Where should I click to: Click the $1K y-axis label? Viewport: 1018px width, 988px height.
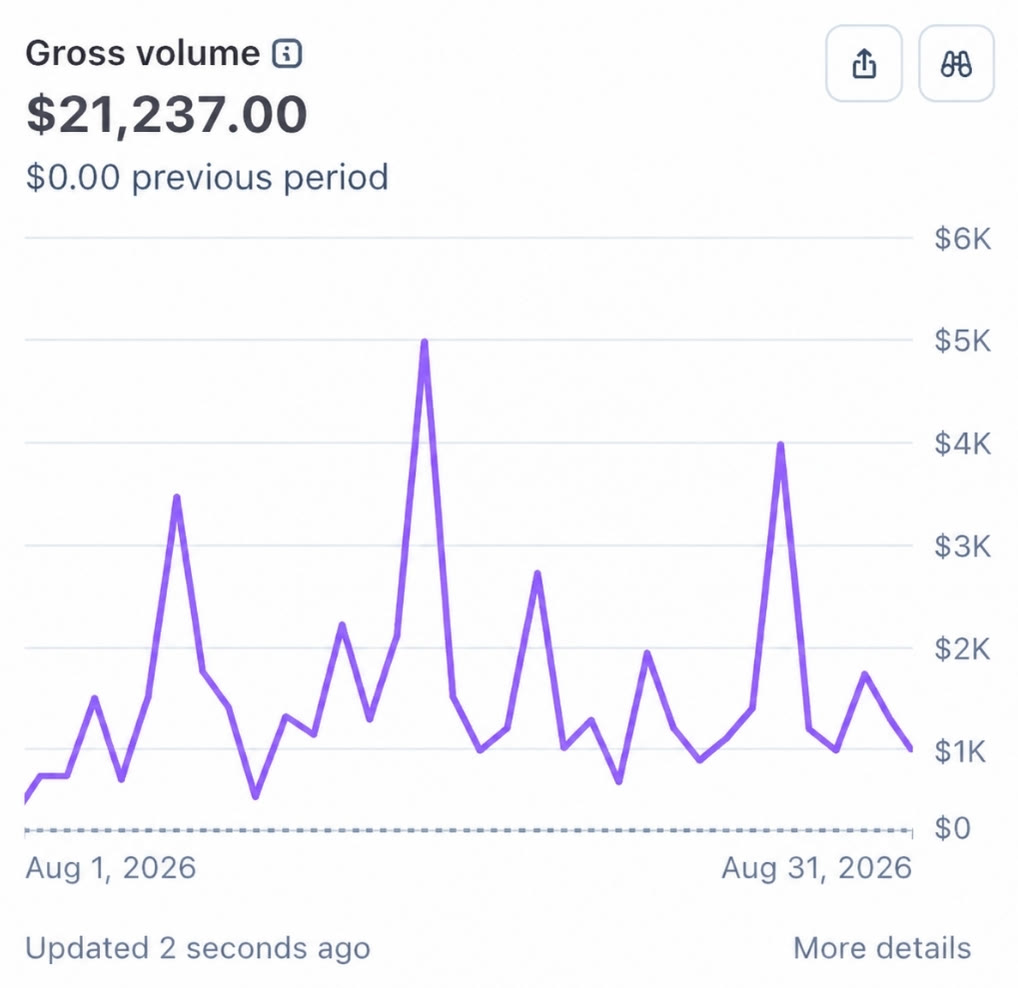(960, 752)
